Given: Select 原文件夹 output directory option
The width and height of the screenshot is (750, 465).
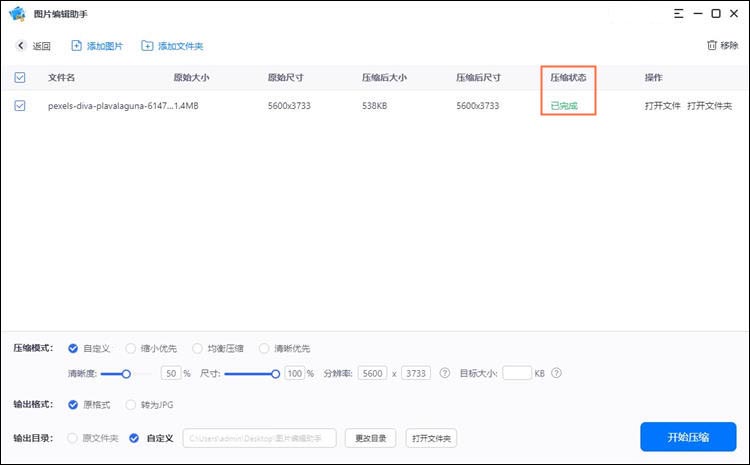Looking at the screenshot, I should coord(72,438).
